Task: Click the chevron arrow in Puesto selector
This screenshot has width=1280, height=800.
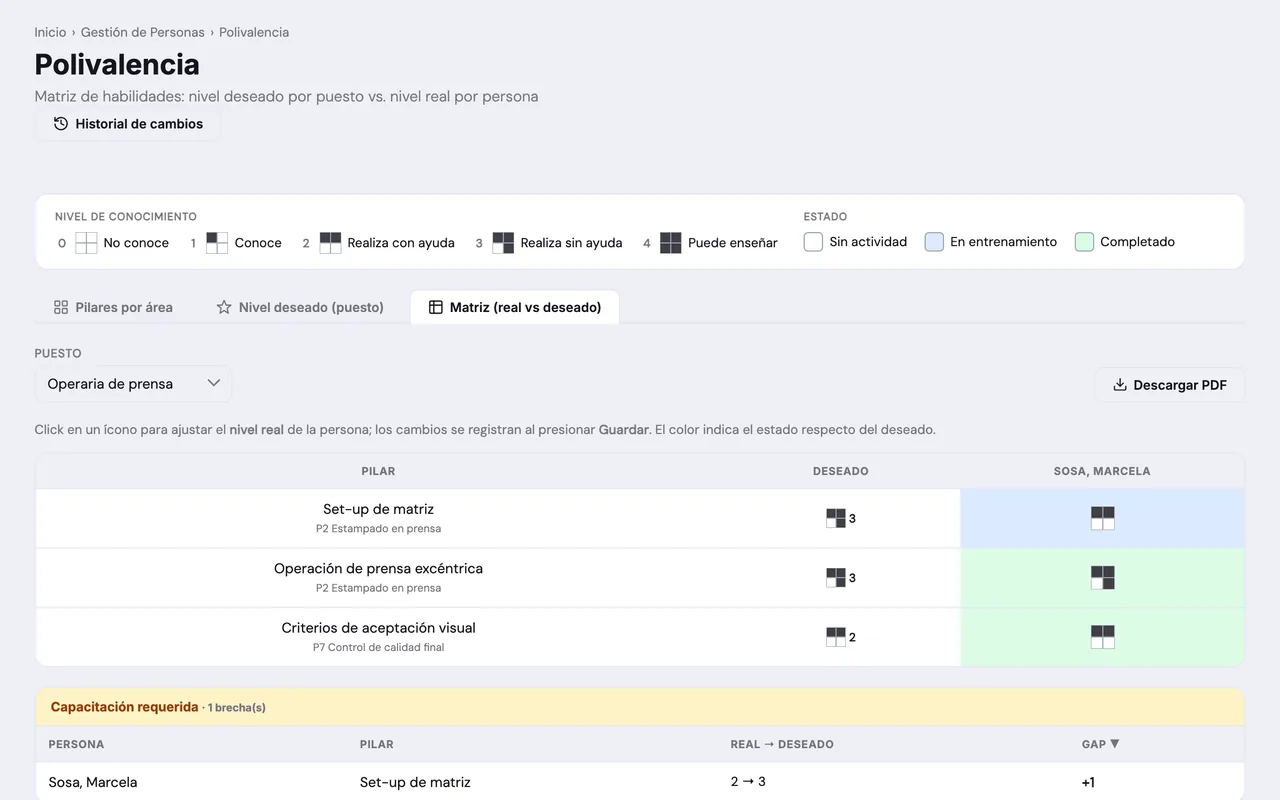Action: pyautogui.click(x=213, y=383)
